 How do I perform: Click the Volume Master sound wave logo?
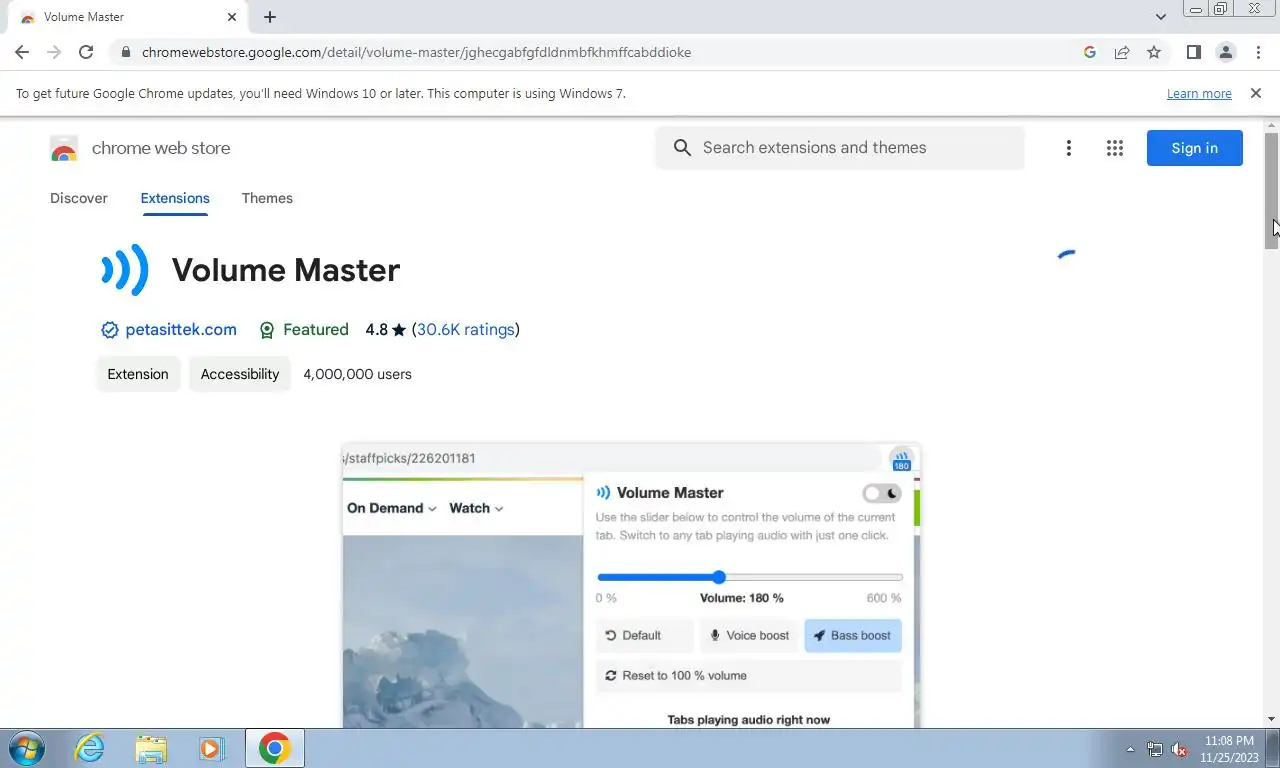pyautogui.click(x=125, y=270)
